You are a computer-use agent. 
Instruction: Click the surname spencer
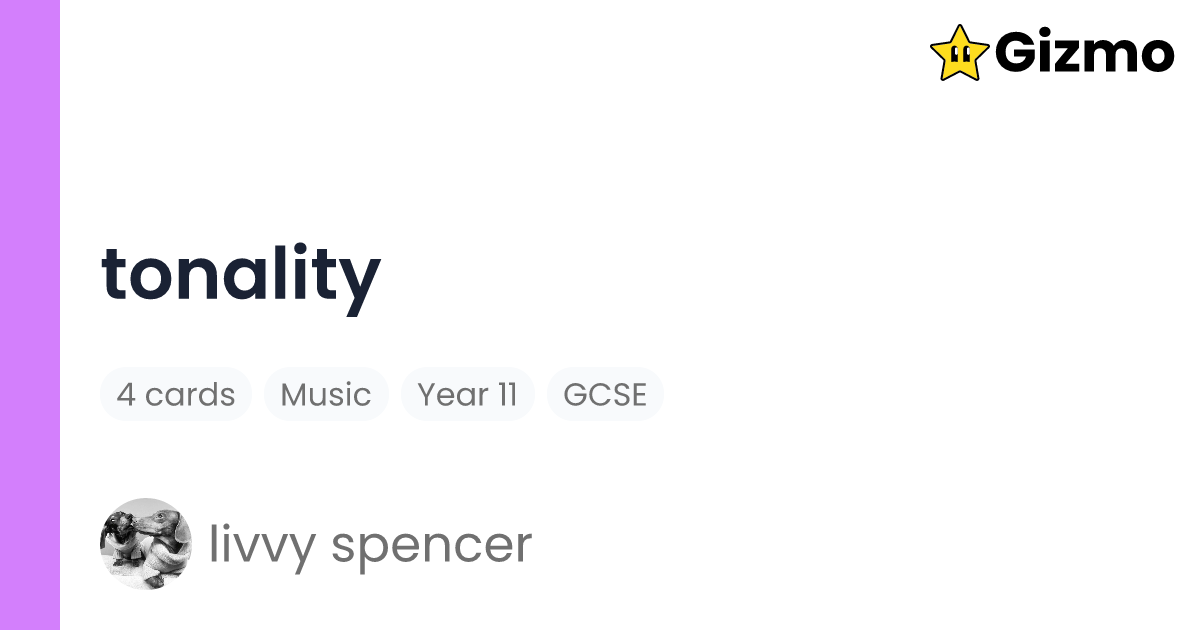[x=432, y=545]
